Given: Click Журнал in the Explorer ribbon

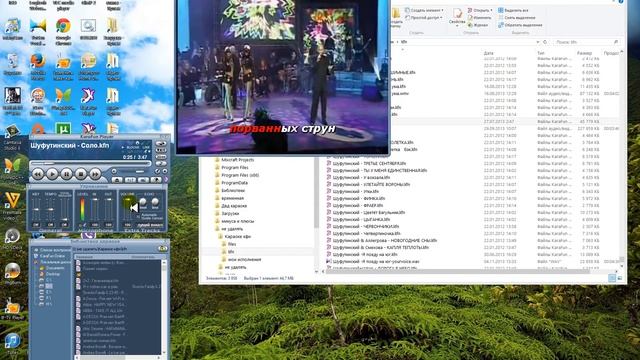Looking at the screenshot, I should (478, 25).
